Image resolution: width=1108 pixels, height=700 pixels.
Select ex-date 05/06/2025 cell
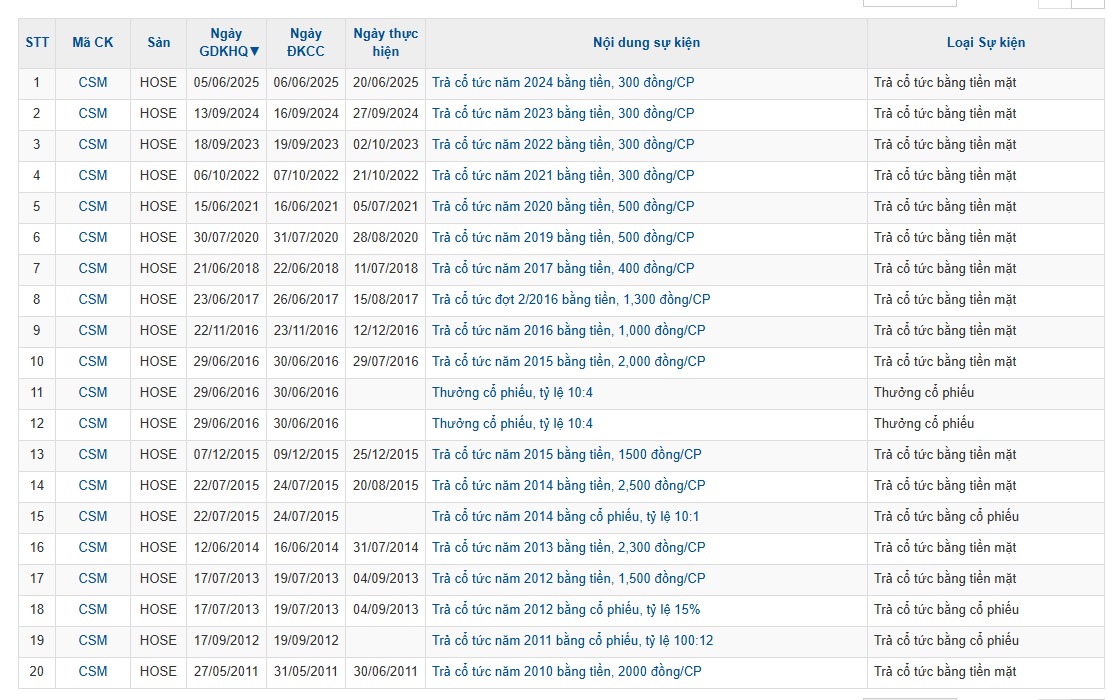tap(226, 83)
